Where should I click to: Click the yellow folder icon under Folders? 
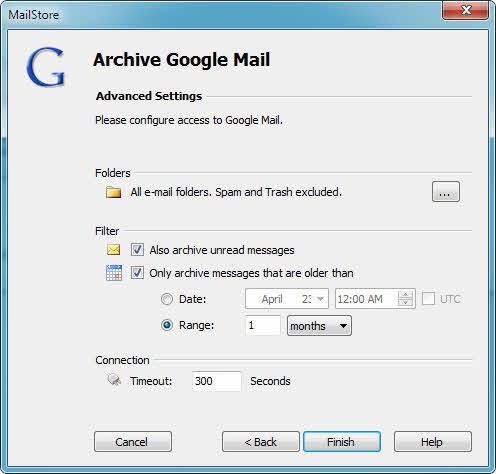coord(113,192)
